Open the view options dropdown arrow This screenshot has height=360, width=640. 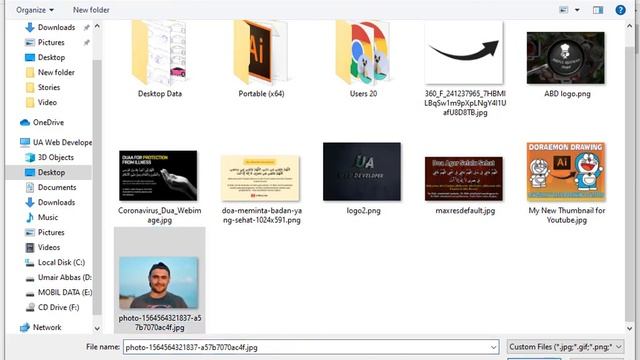click(x=577, y=10)
